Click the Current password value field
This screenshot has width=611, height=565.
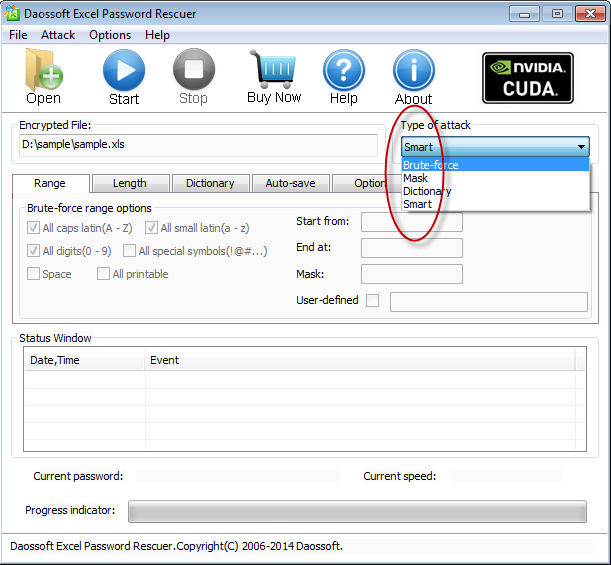click(x=238, y=476)
